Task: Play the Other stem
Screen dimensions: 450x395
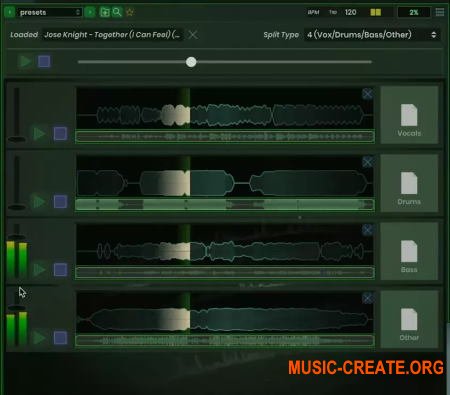Action: (39, 338)
